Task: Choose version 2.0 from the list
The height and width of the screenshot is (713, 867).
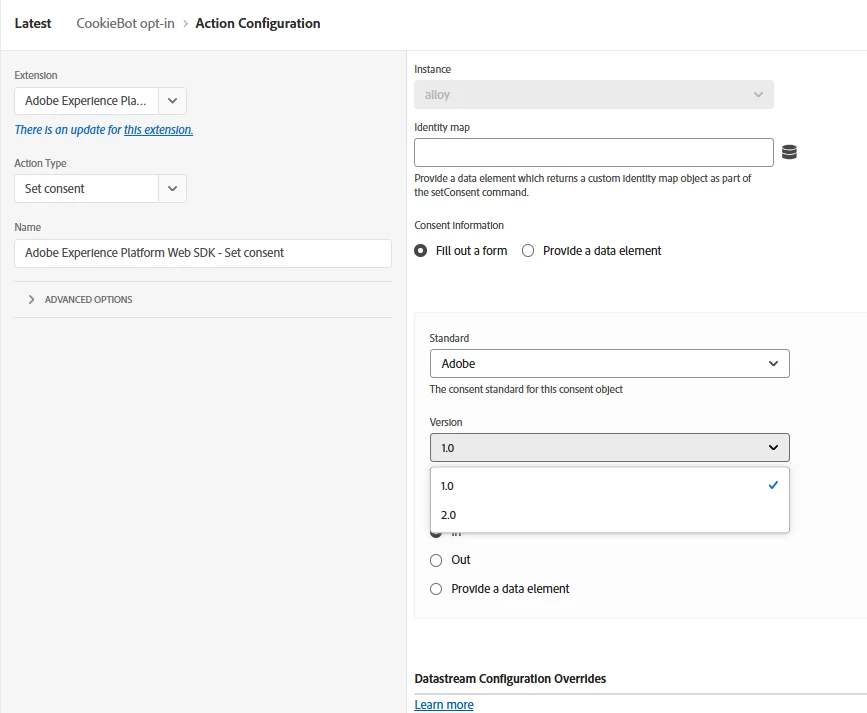Action: 609,515
